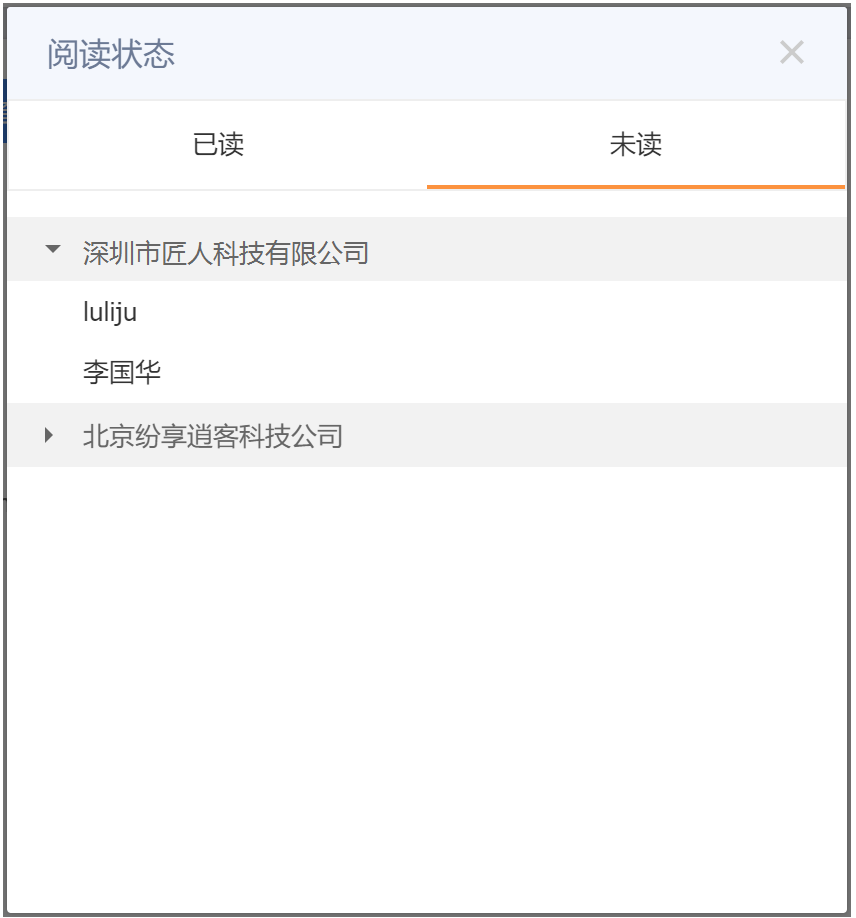856x918 pixels.
Task: Click the gray header row of the 北京 company group
Action: pyautogui.click(x=426, y=435)
